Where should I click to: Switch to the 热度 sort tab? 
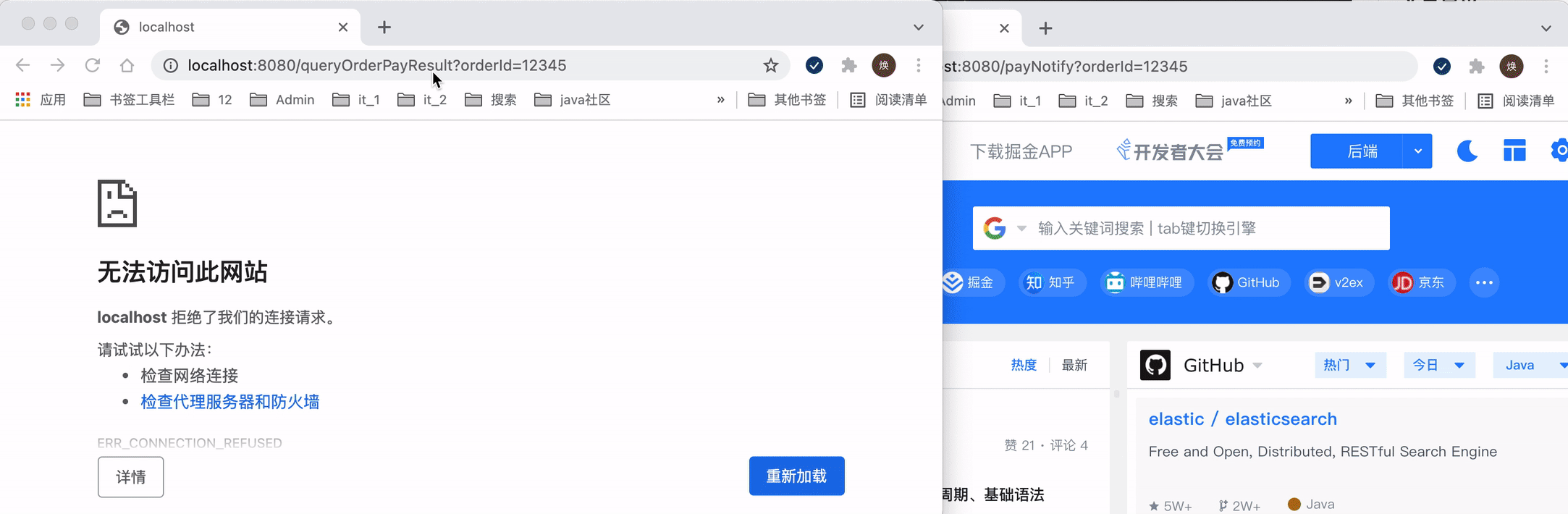(x=1024, y=365)
